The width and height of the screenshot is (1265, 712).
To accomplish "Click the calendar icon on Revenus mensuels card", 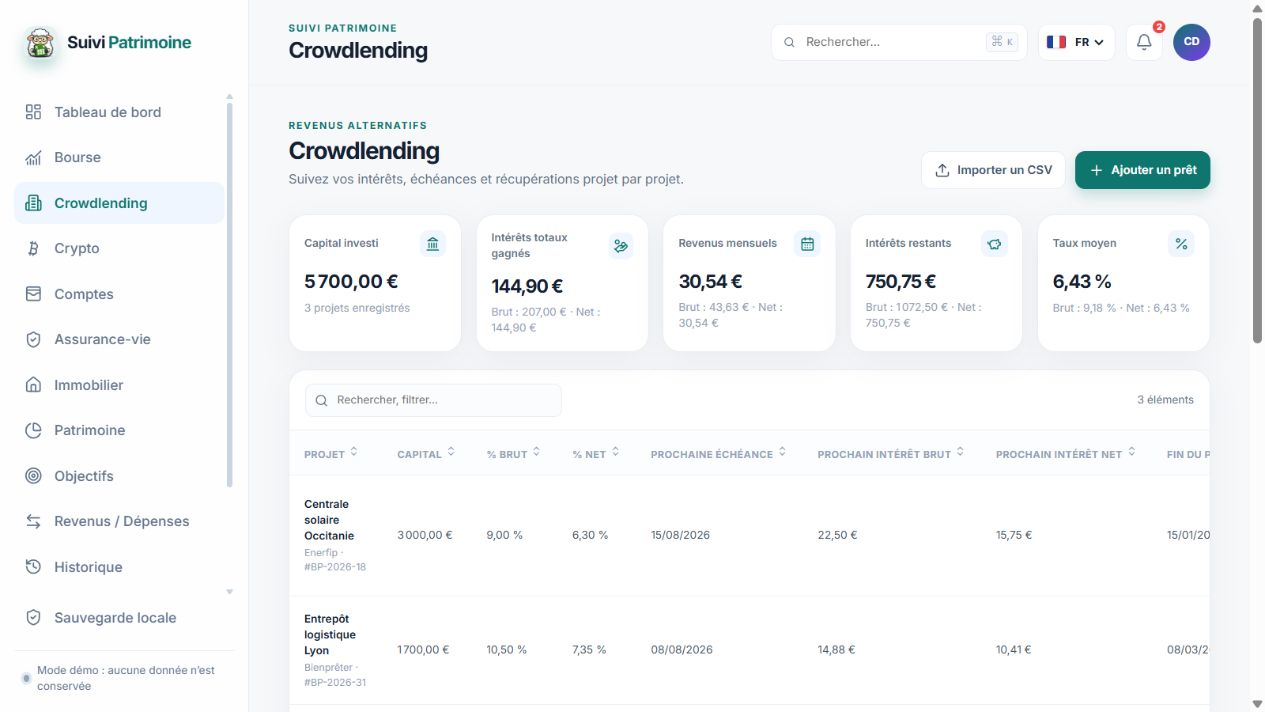I will (x=807, y=244).
